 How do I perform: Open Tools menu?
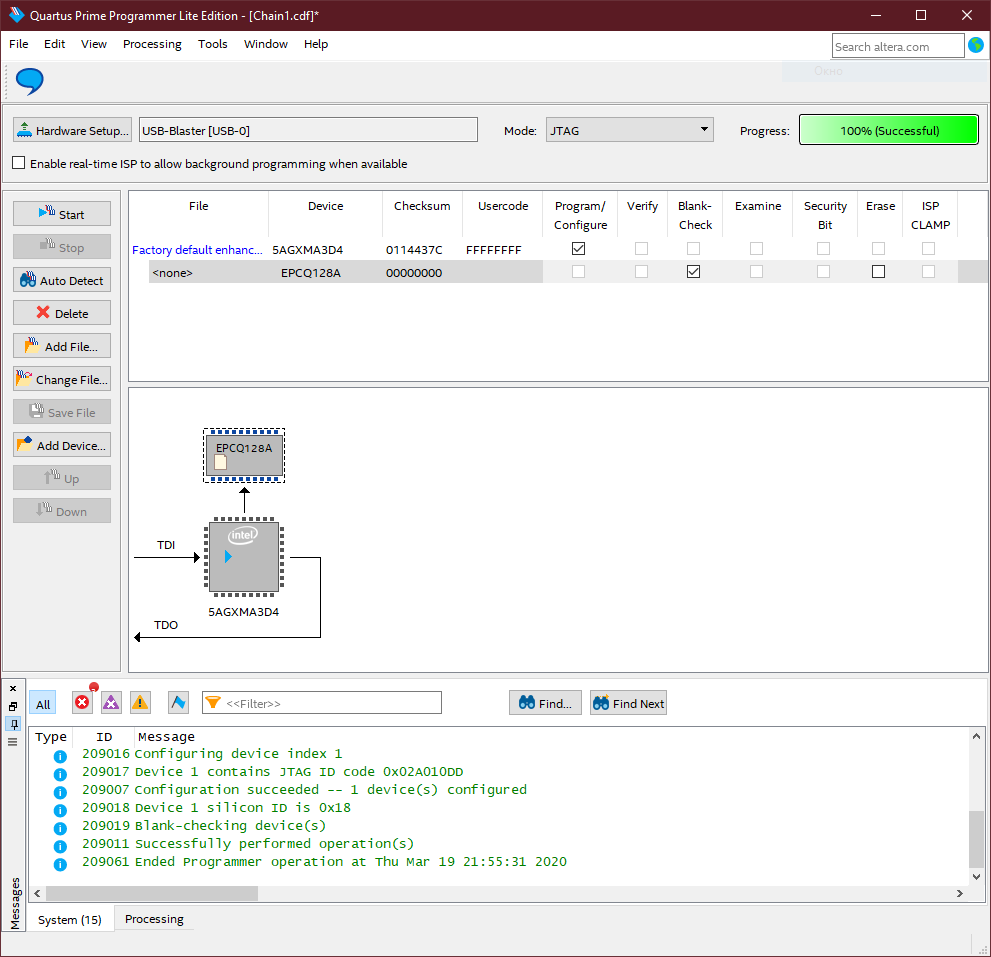point(212,44)
